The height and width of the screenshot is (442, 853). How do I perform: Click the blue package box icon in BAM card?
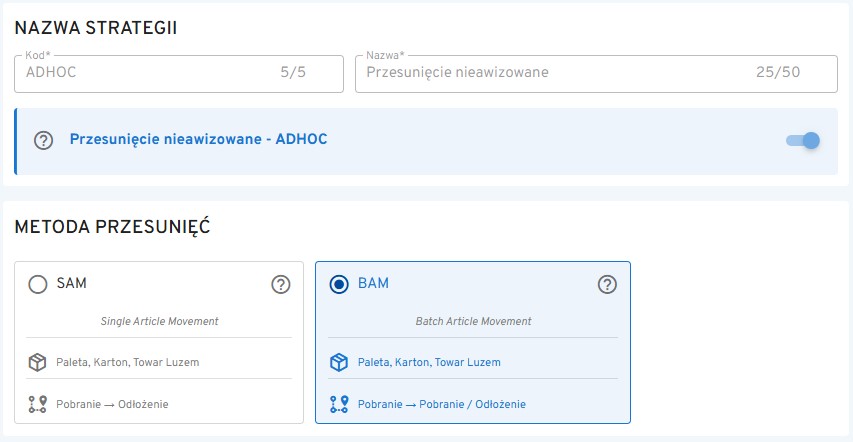pyautogui.click(x=339, y=362)
